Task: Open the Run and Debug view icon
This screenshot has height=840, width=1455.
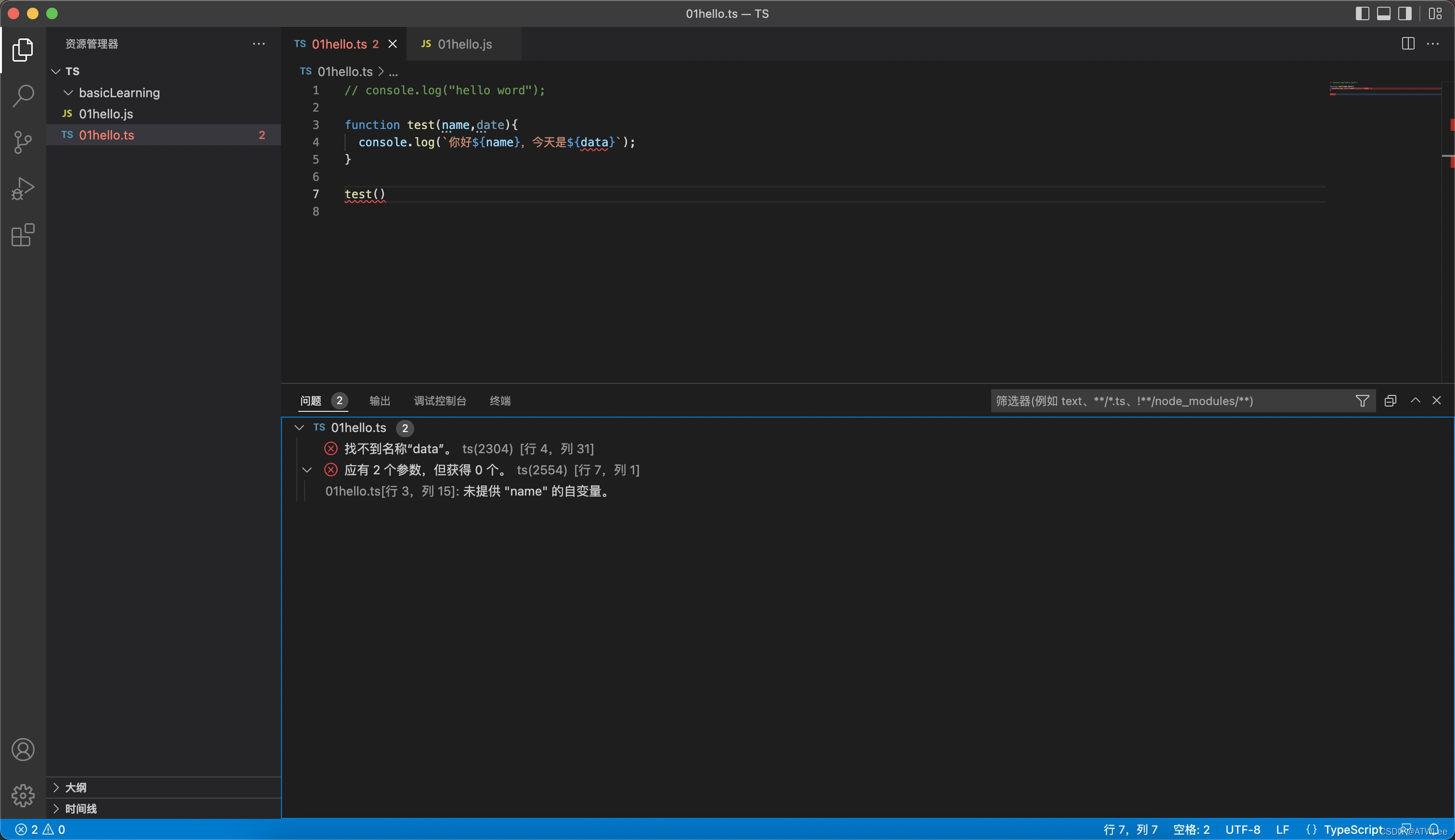Action: [23, 189]
